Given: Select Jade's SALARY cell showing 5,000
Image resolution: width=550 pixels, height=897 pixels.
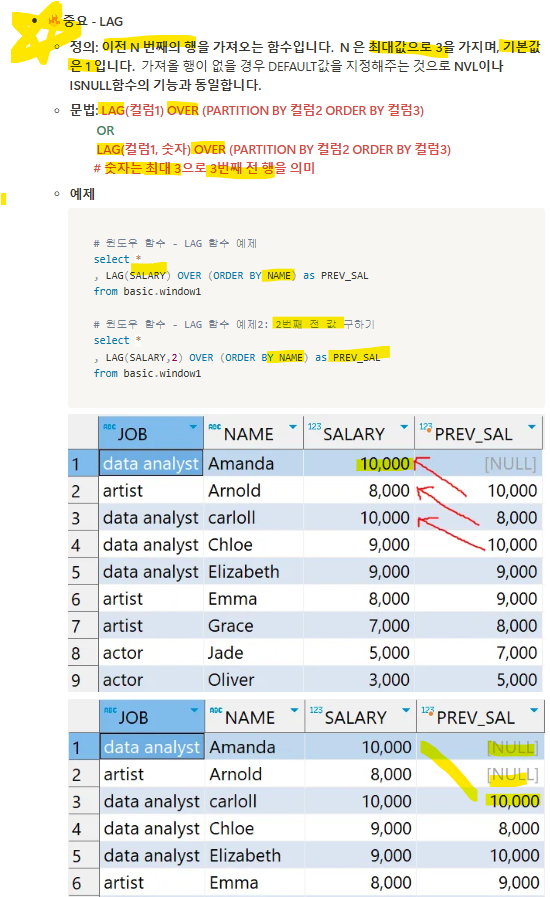Looking at the screenshot, I should [358, 653].
